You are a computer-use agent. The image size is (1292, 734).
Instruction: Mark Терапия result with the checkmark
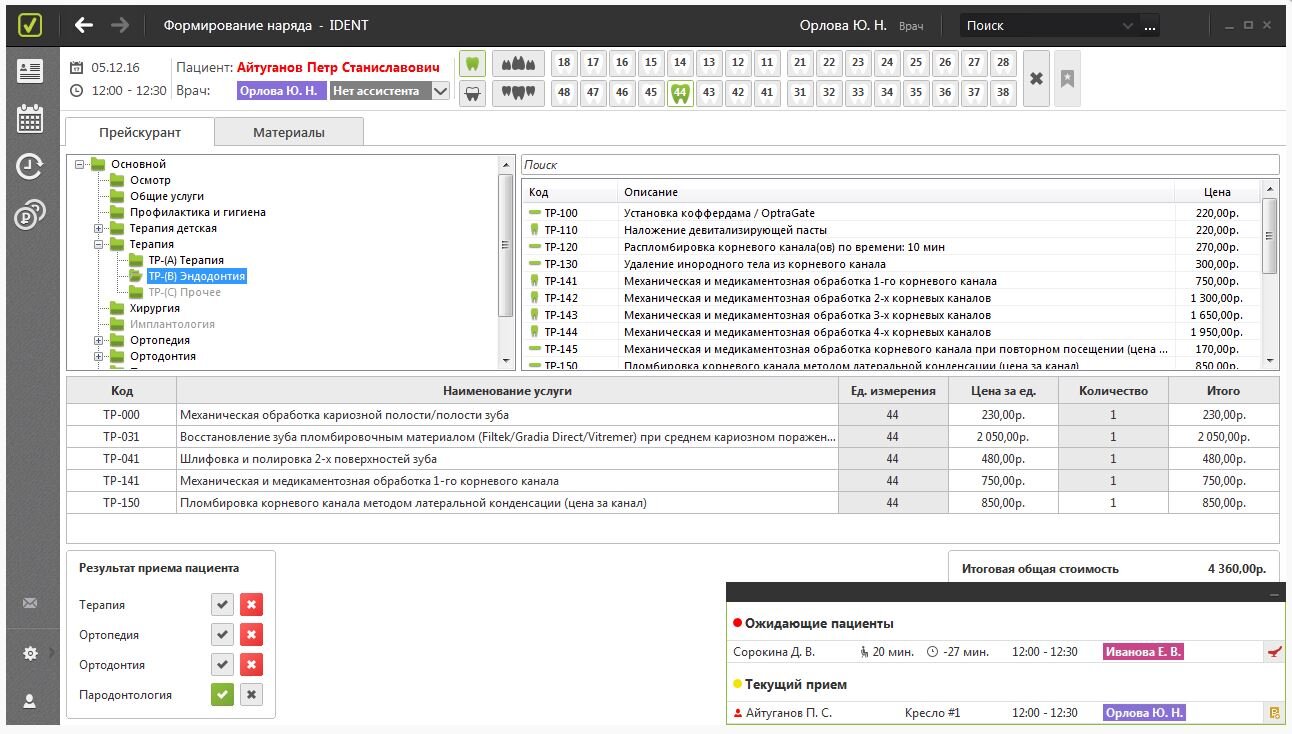click(x=222, y=605)
